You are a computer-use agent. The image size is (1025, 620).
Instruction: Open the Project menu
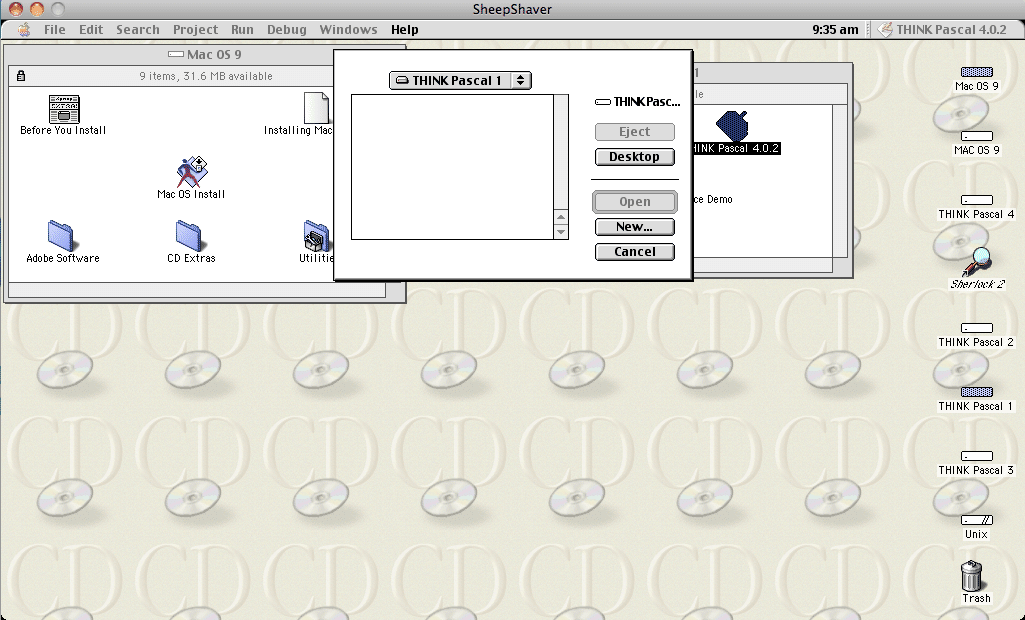(x=195, y=29)
